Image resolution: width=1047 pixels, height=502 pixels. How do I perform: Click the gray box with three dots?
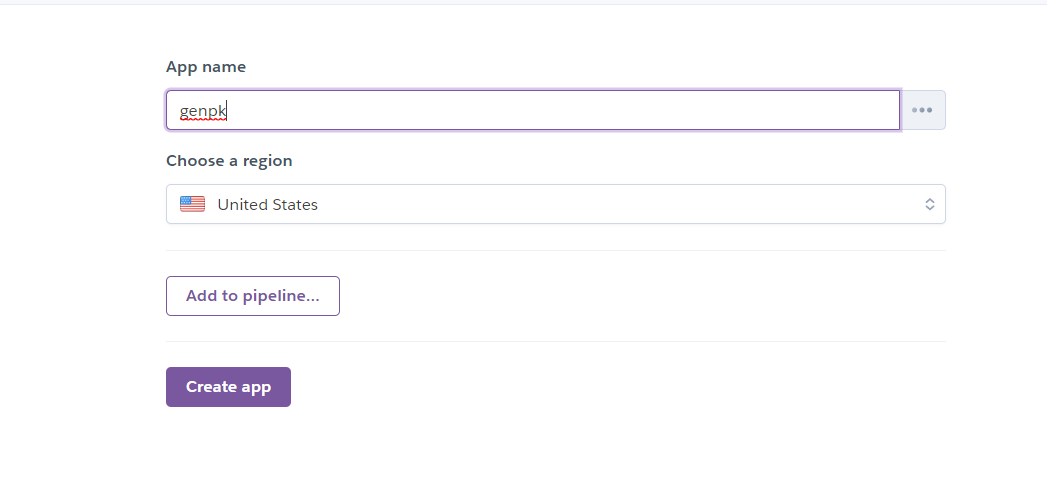pyautogui.click(x=922, y=110)
